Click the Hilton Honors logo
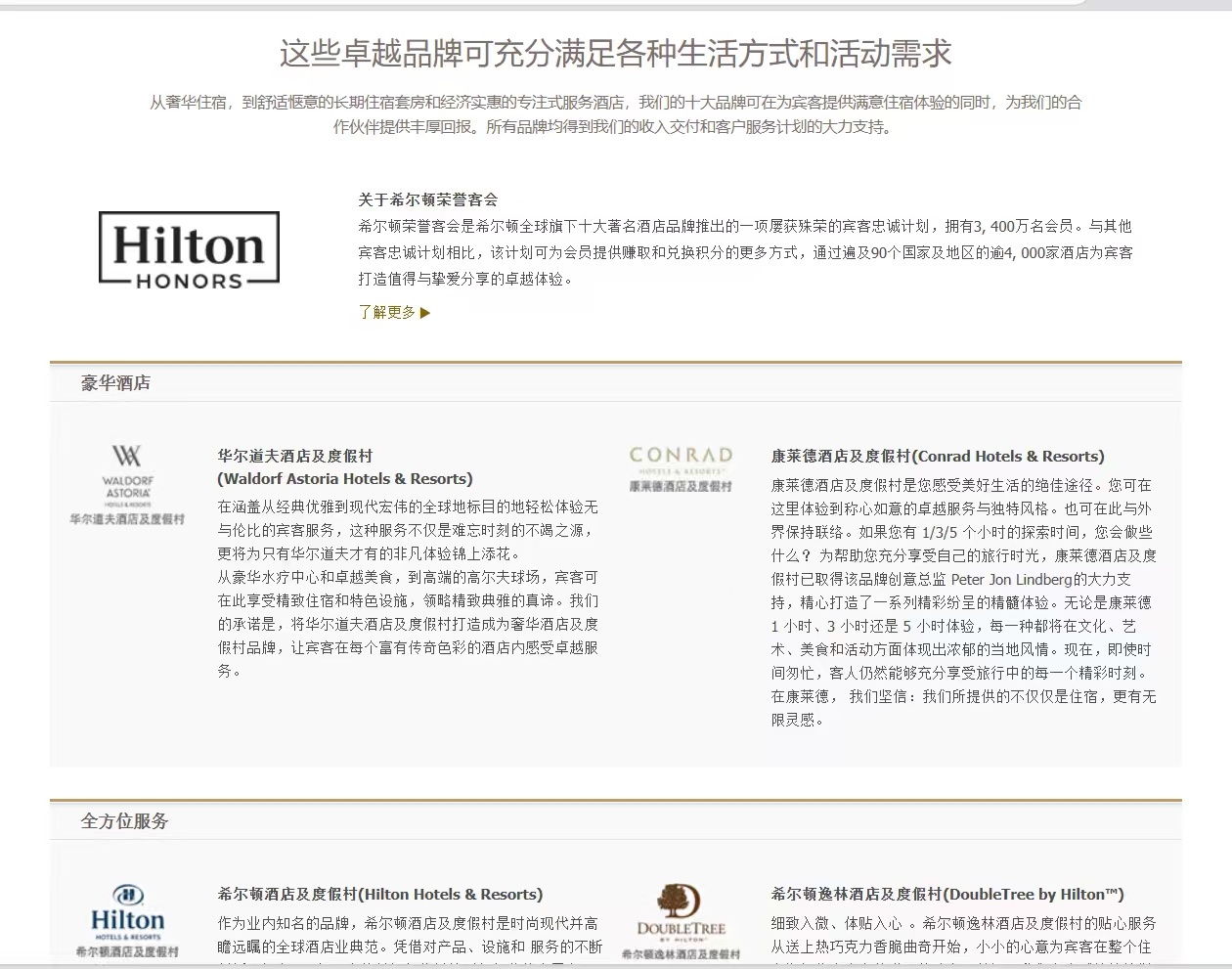This screenshot has width=1232, height=969. click(189, 250)
